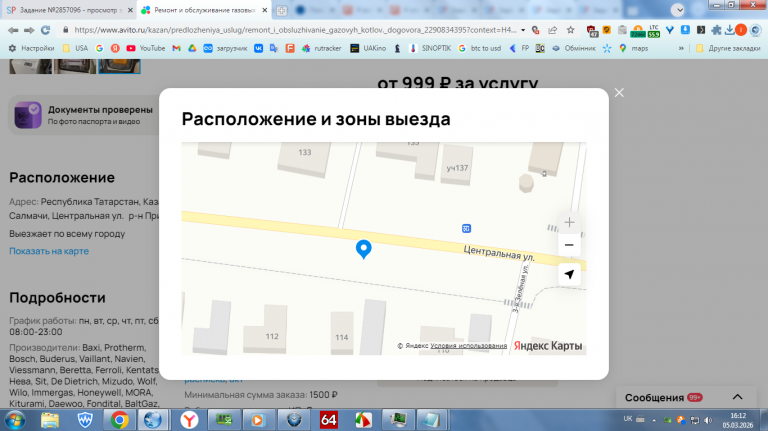Viewport: 768px width, 431px height.
Task: Open 'Другие закладки' folder
Action: [x=728, y=48]
